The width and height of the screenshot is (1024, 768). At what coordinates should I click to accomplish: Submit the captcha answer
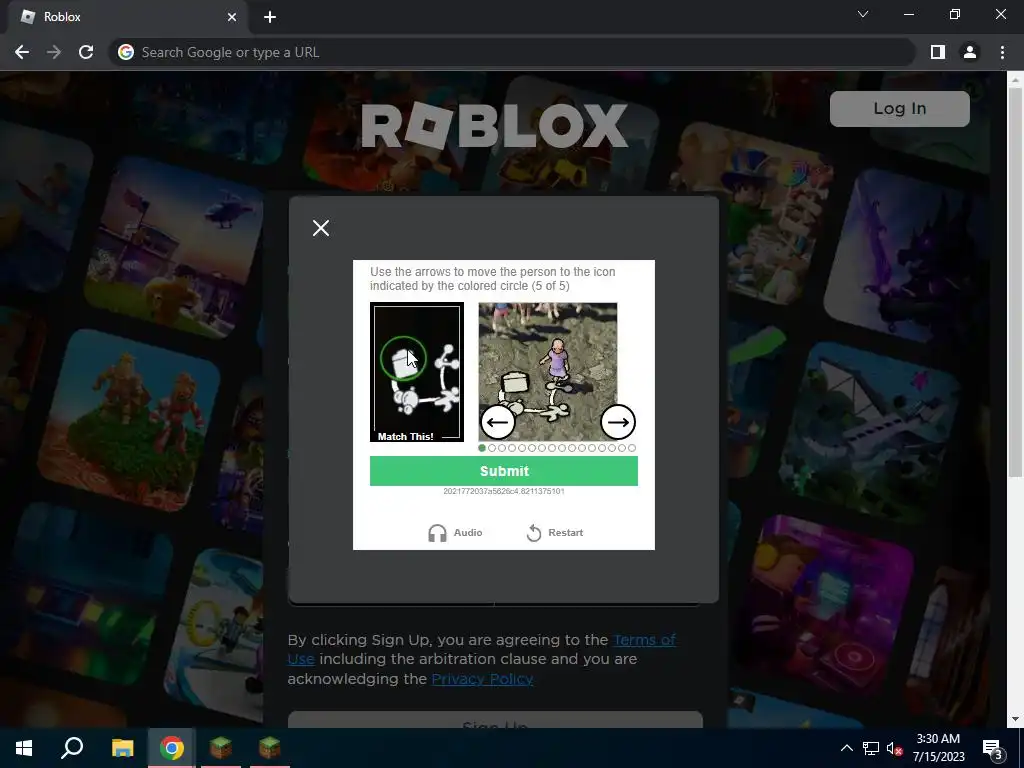pyautogui.click(x=504, y=471)
